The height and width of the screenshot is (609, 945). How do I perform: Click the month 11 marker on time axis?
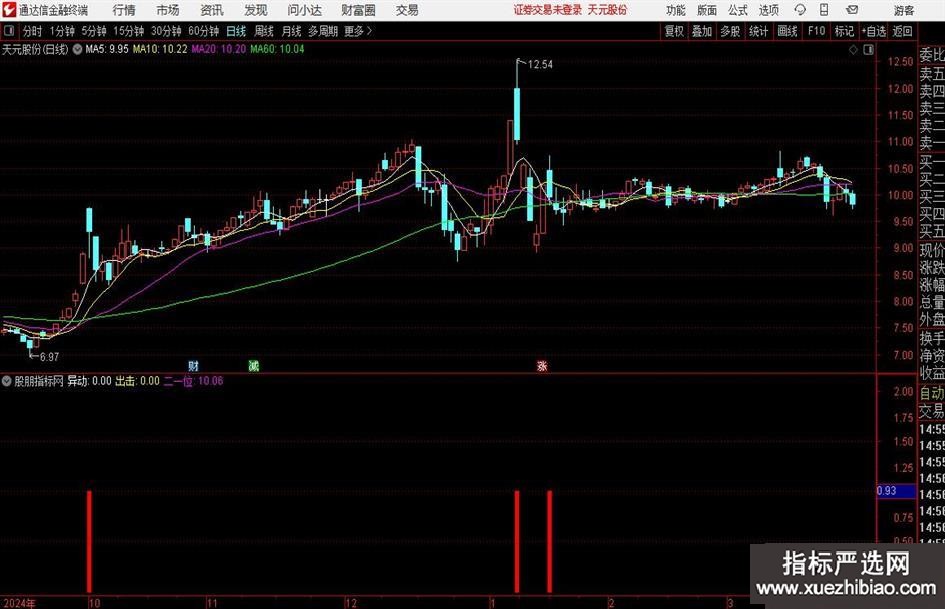pyautogui.click(x=212, y=602)
